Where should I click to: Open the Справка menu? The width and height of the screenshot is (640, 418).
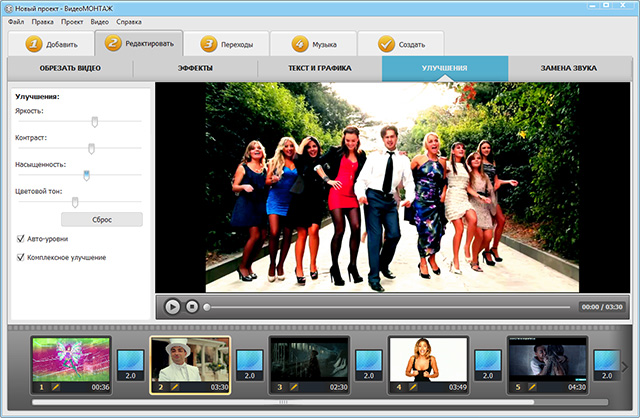pos(128,21)
